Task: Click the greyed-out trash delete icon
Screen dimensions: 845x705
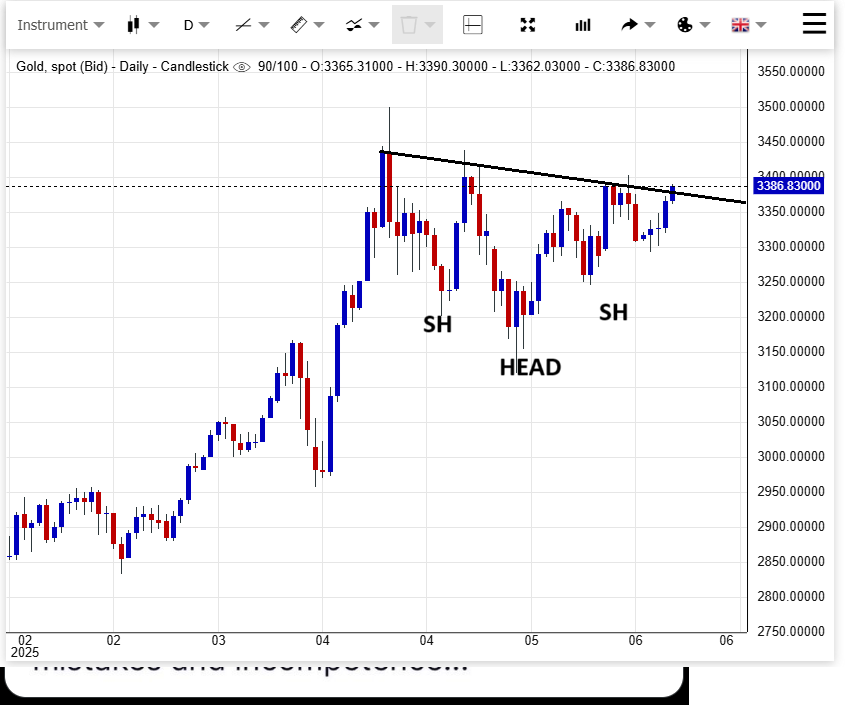Action: pos(409,25)
